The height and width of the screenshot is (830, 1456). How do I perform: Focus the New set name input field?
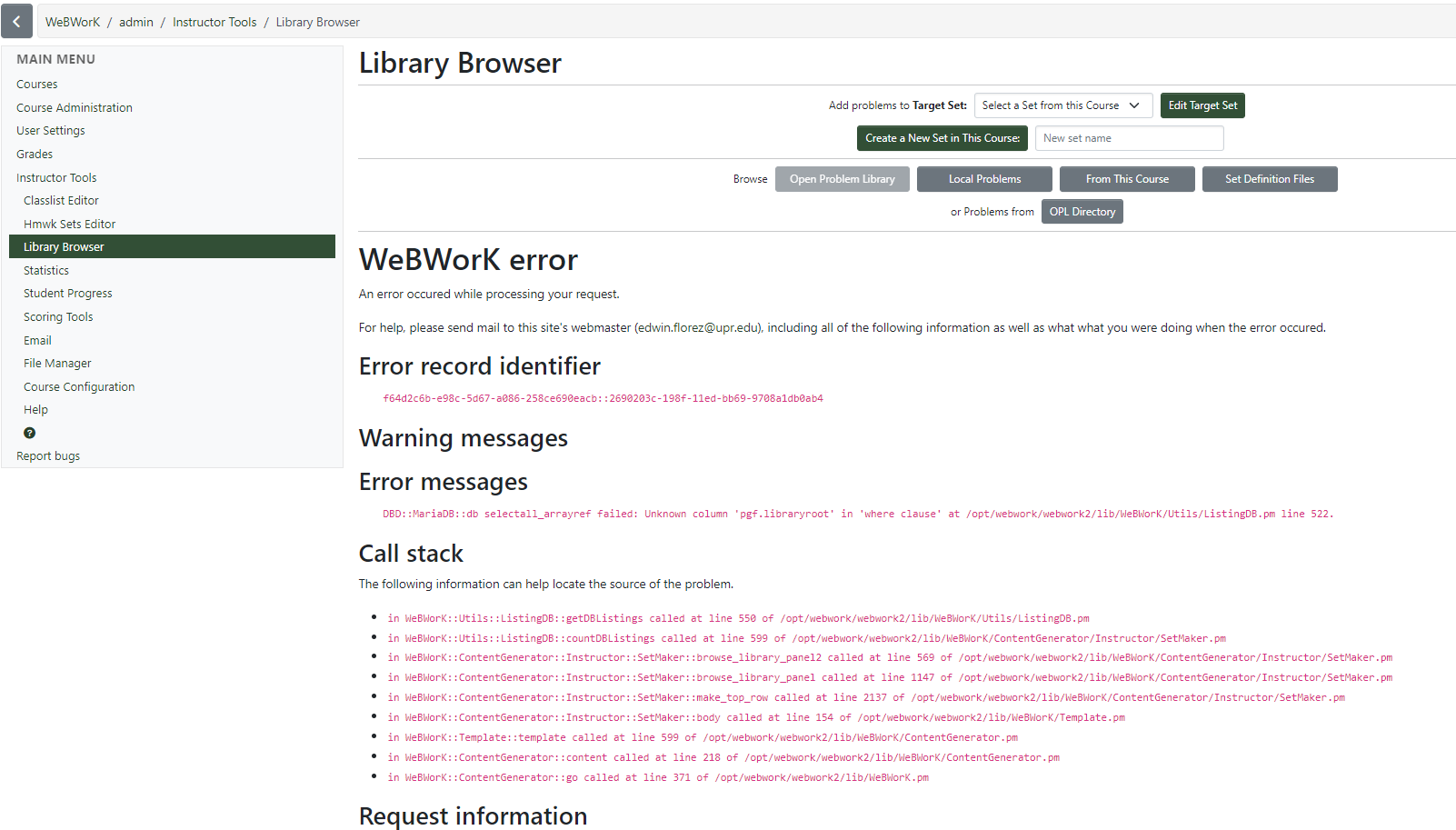pos(1130,138)
